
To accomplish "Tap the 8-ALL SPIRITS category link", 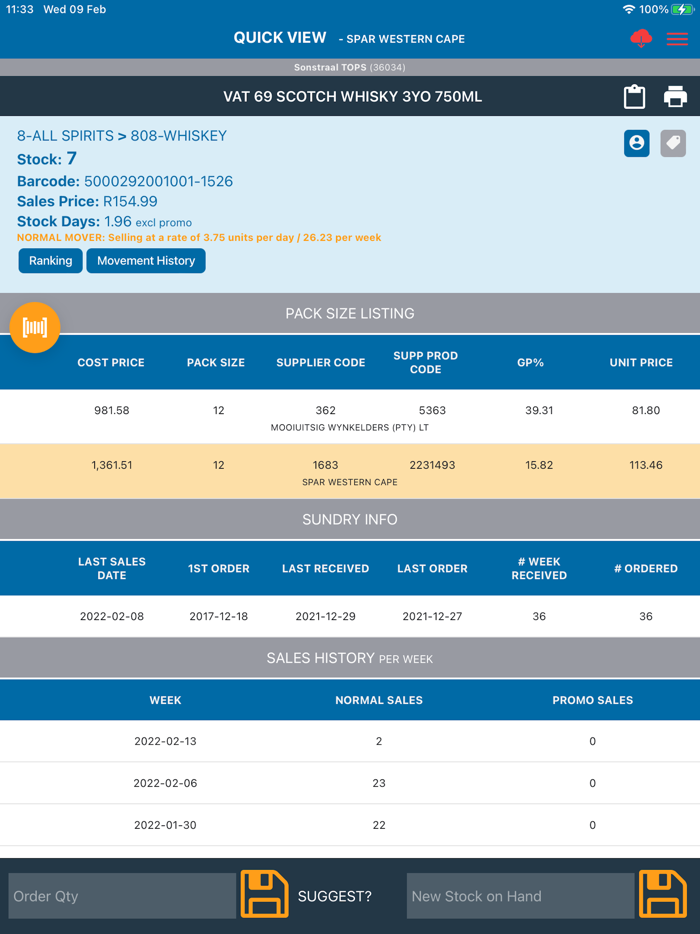I will (65, 136).
